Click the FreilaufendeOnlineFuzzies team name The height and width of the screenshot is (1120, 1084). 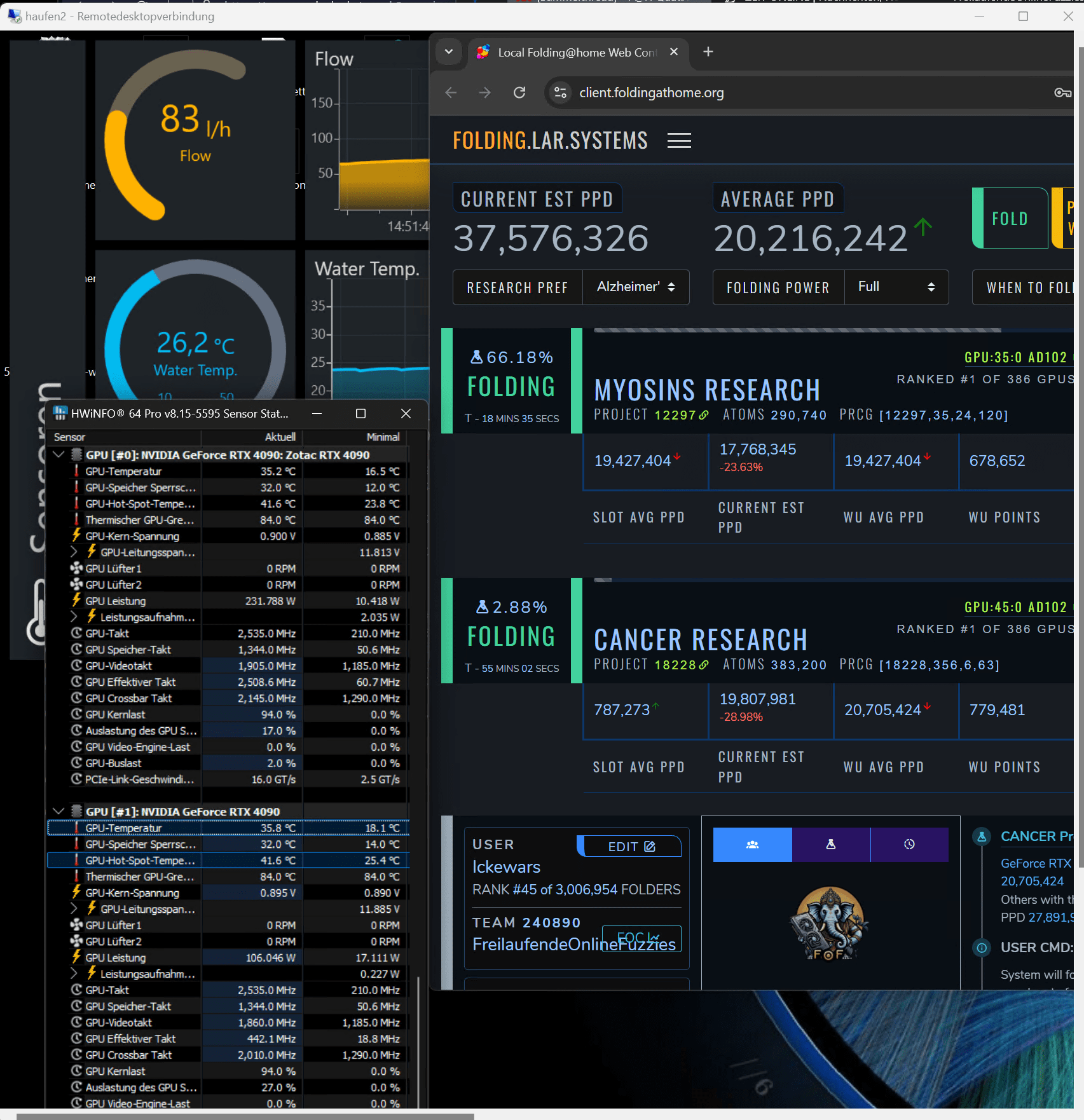(574, 945)
